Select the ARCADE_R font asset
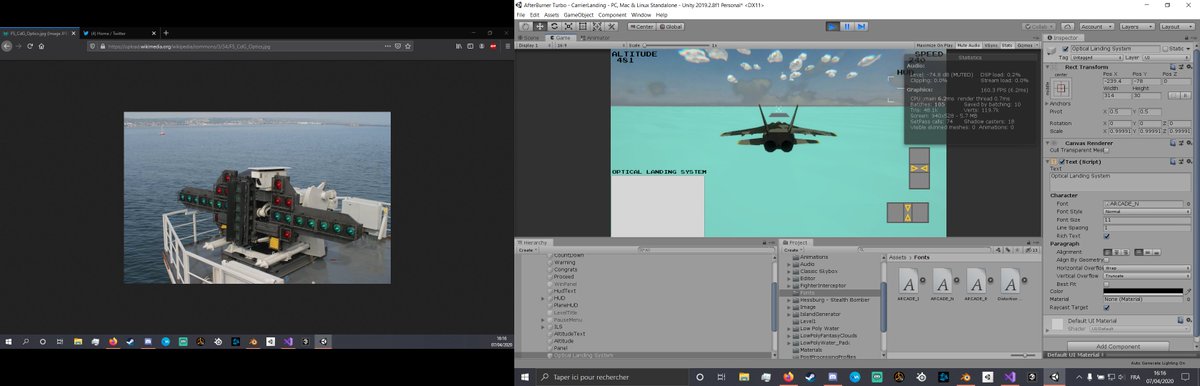Image resolution: width=1200 pixels, height=386 pixels. [976, 285]
